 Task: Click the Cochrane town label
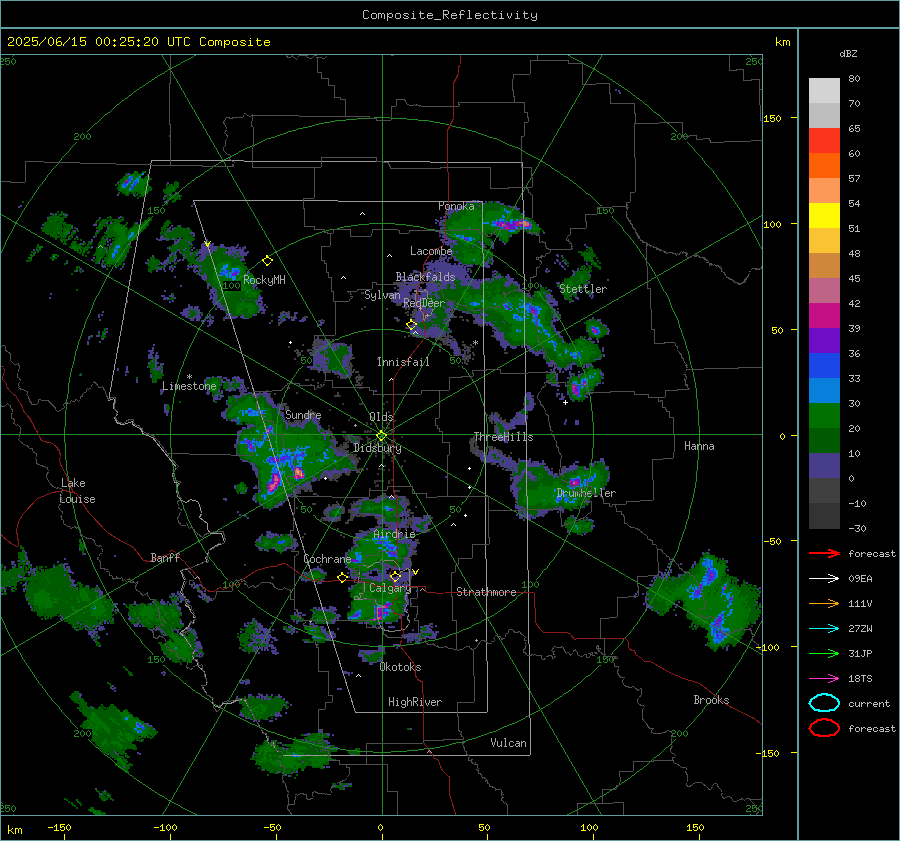(327, 559)
